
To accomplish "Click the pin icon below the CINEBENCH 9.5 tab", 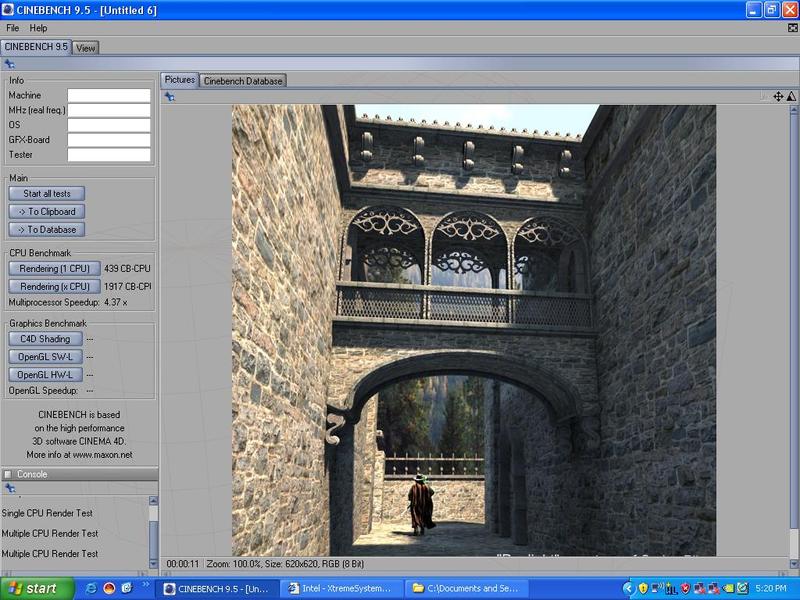I will (x=9, y=64).
